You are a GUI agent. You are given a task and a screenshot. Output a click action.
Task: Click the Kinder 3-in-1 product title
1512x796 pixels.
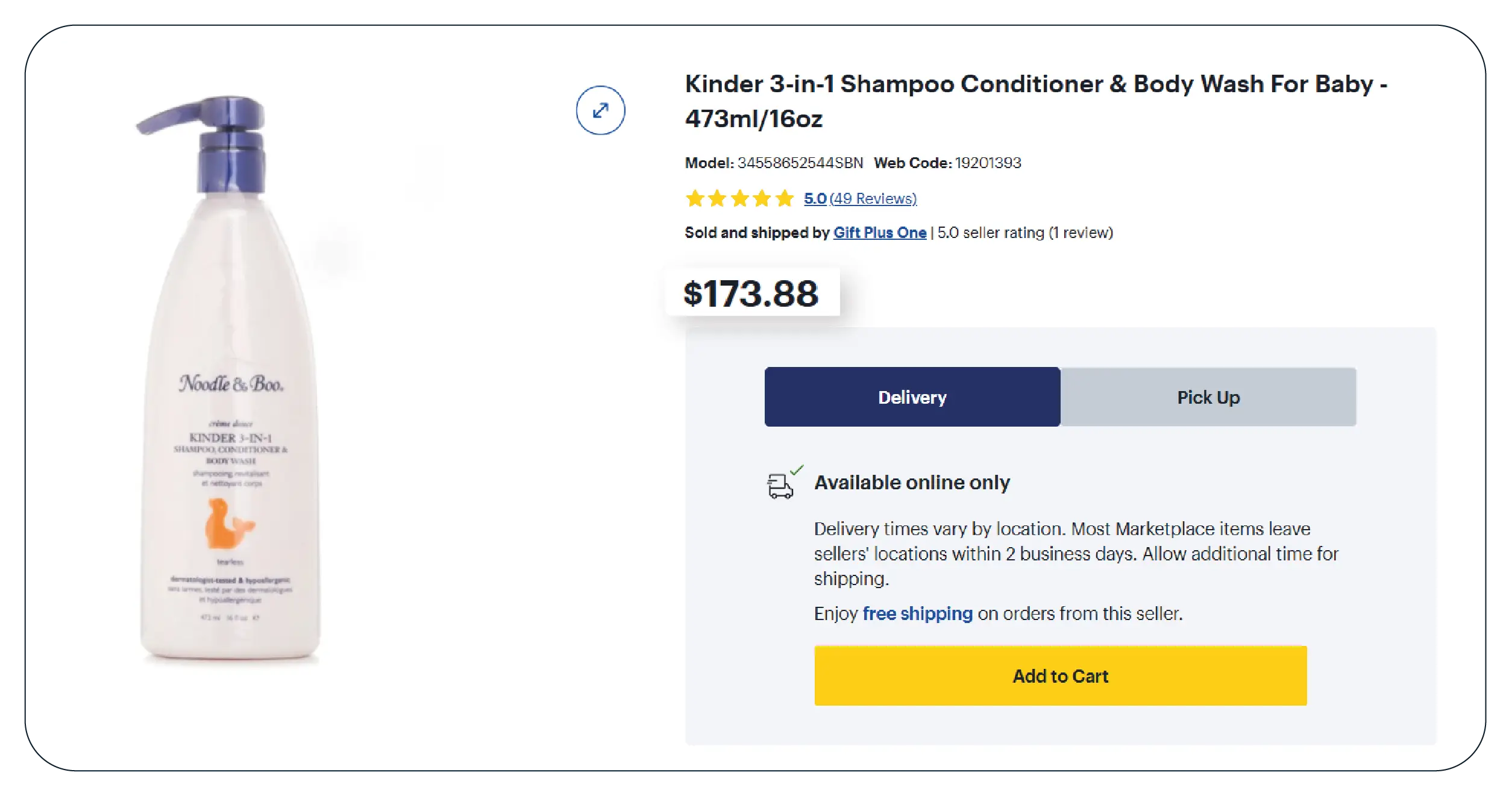click(x=1035, y=101)
